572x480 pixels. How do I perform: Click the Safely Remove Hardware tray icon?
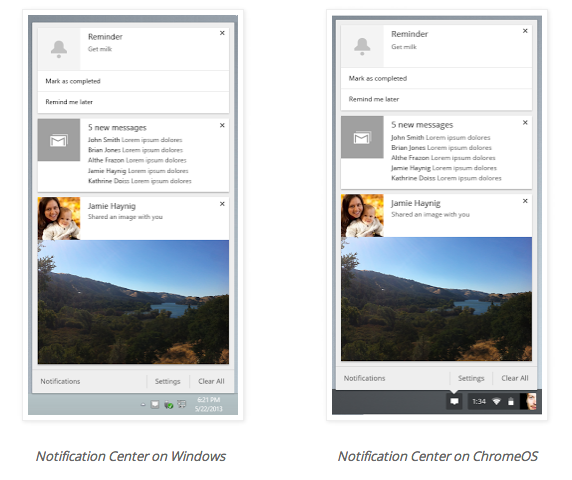[x=168, y=404]
